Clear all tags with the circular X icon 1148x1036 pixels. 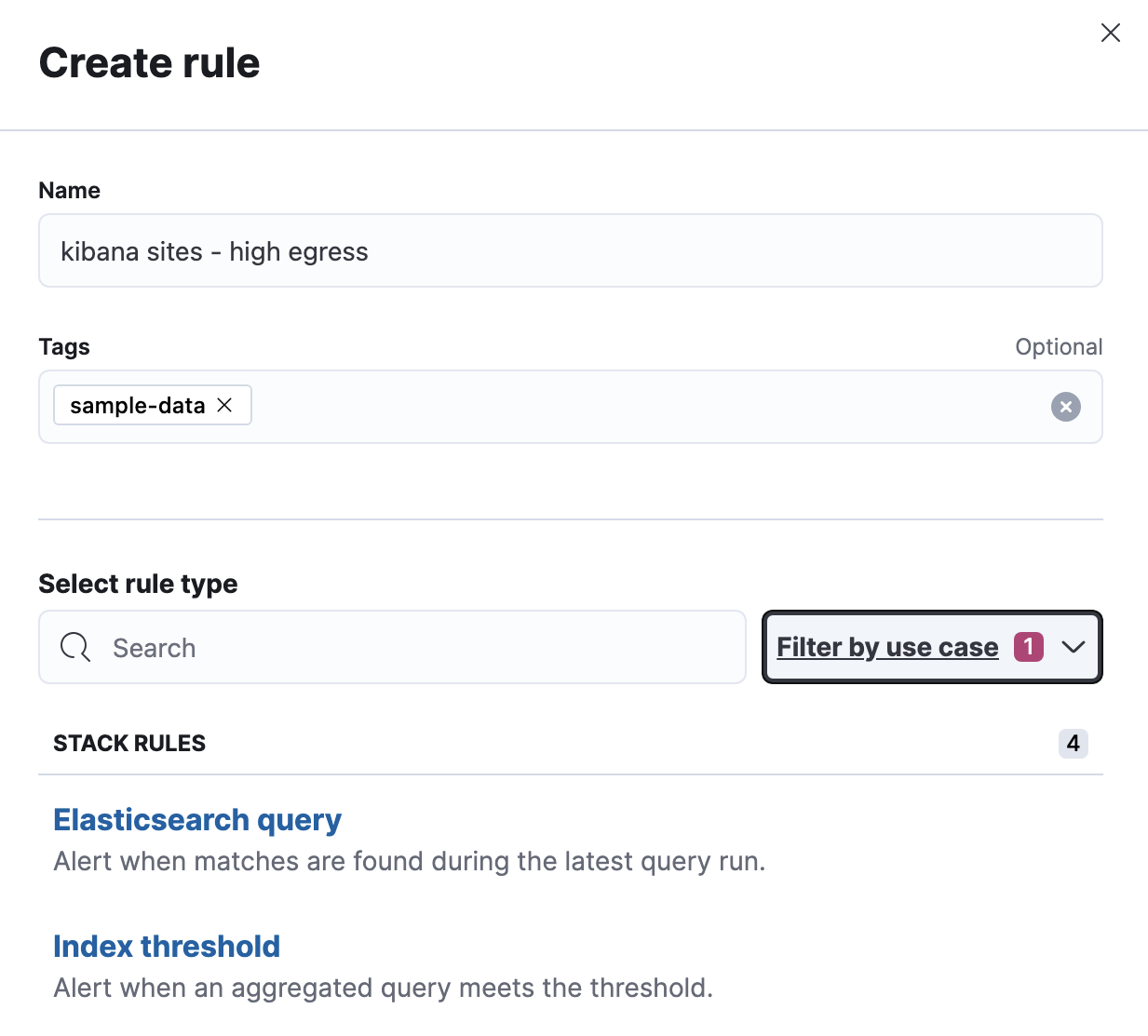tap(1065, 407)
